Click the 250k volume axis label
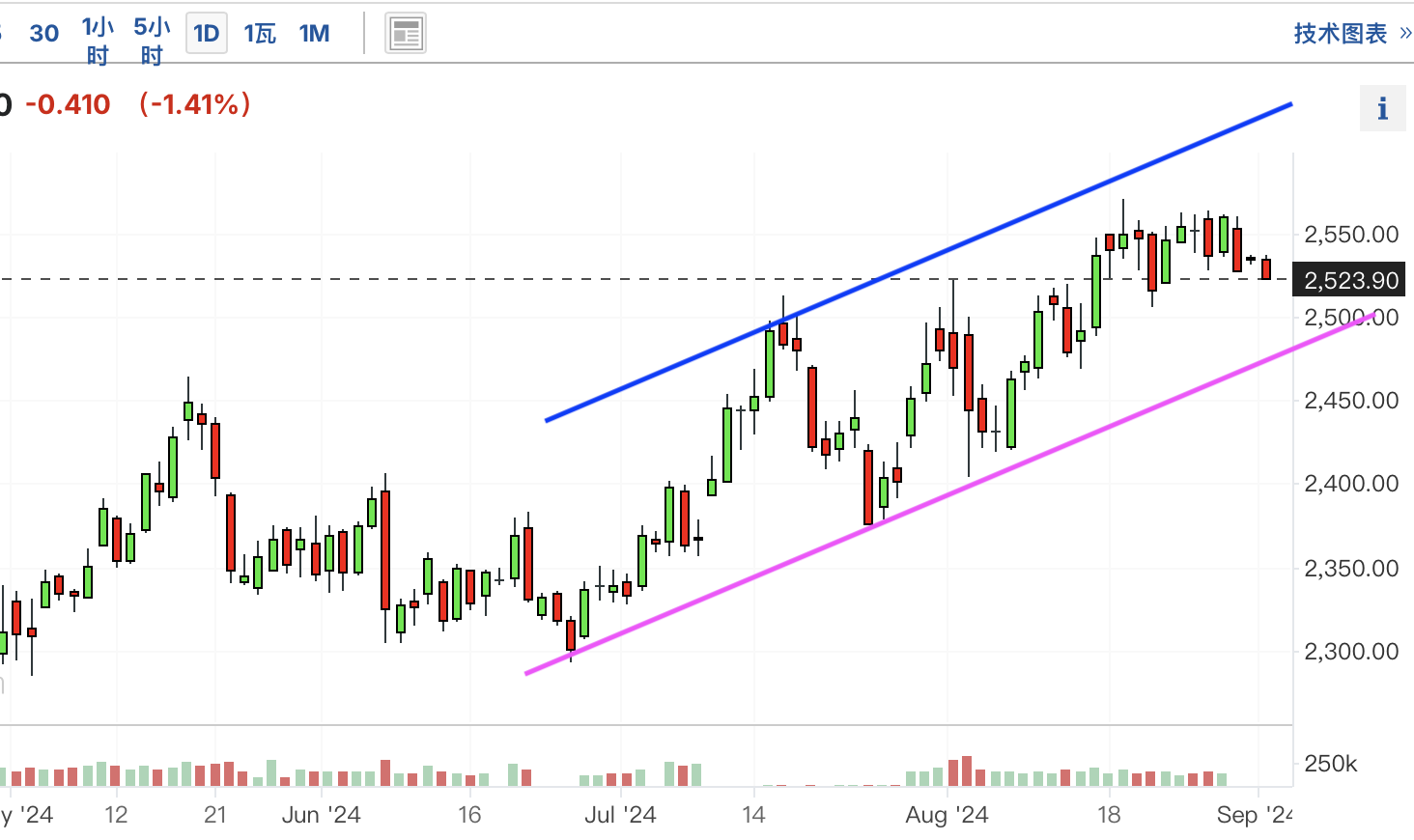Viewport: 1414px width, 840px height. point(1331,764)
